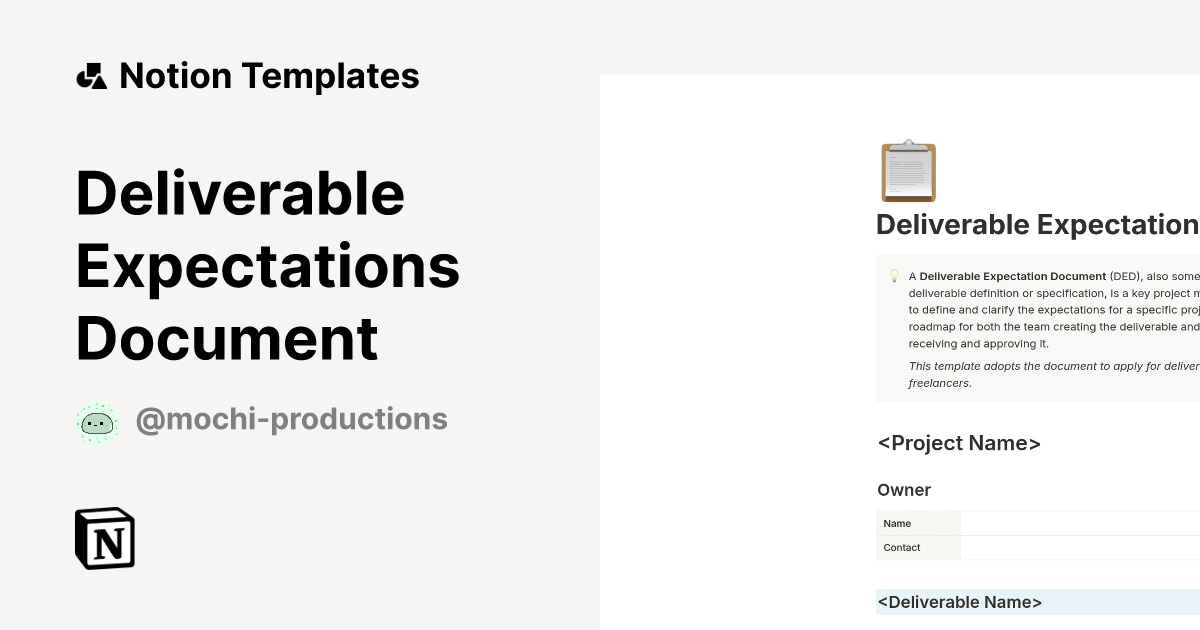Select the "Name" table label cell

tap(897, 523)
